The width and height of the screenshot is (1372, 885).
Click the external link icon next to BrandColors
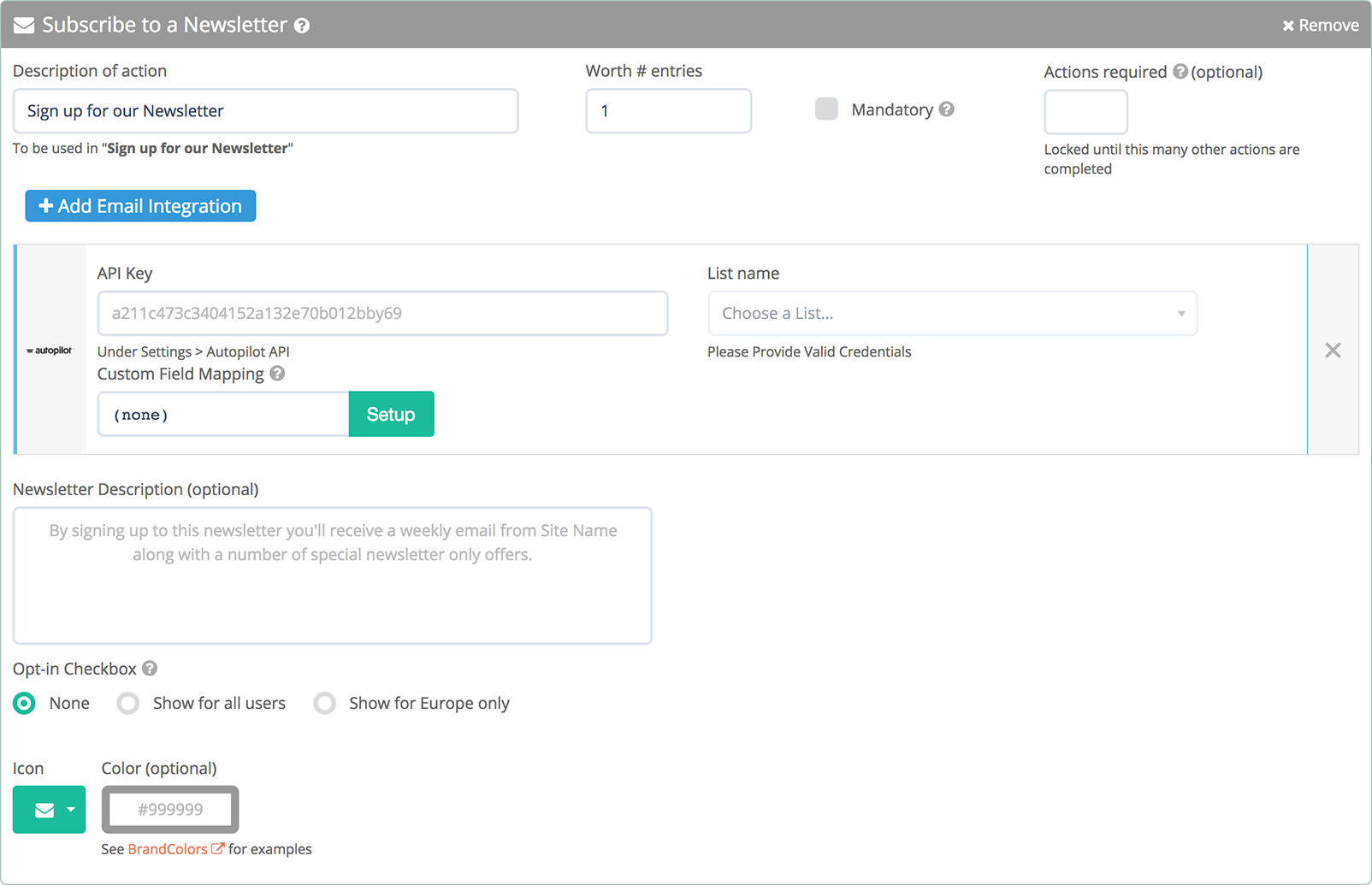pyautogui.click(x=218, y=849)
